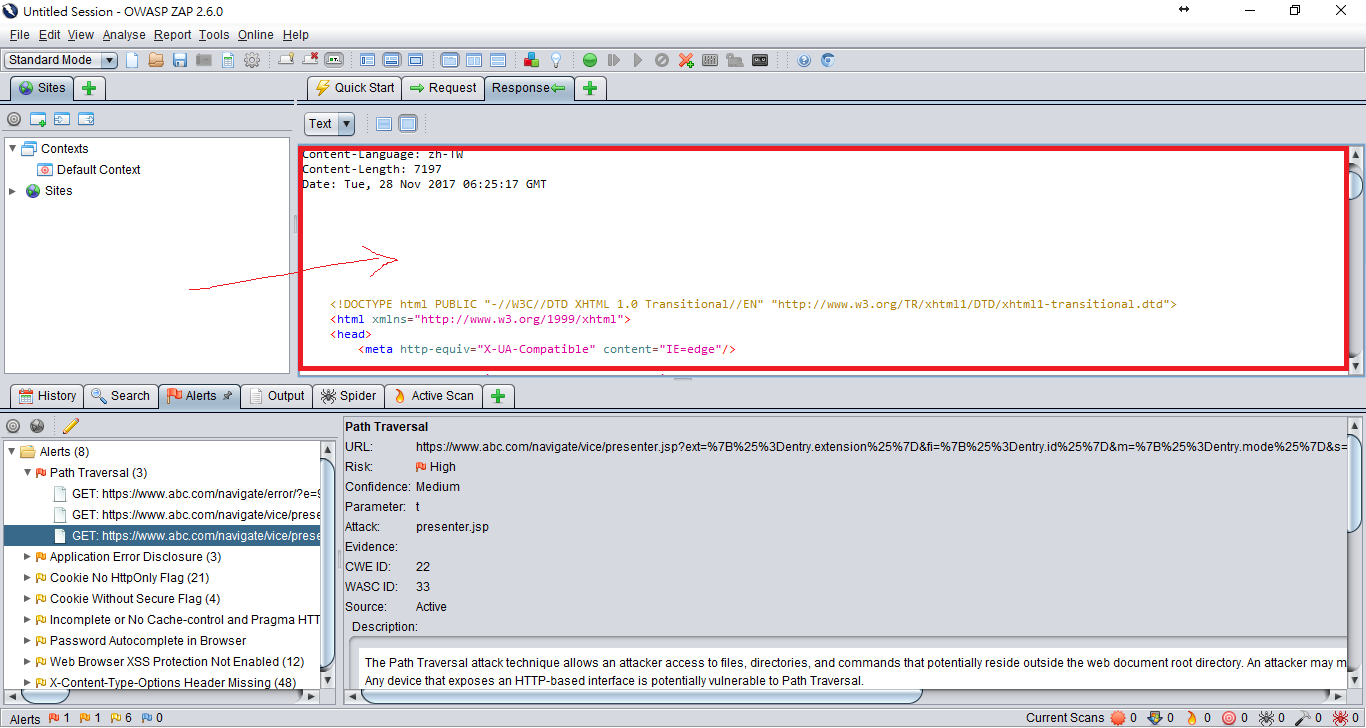Click the Active Scan tab
The height and width of the screenshot is (728, 1366).
433,395
